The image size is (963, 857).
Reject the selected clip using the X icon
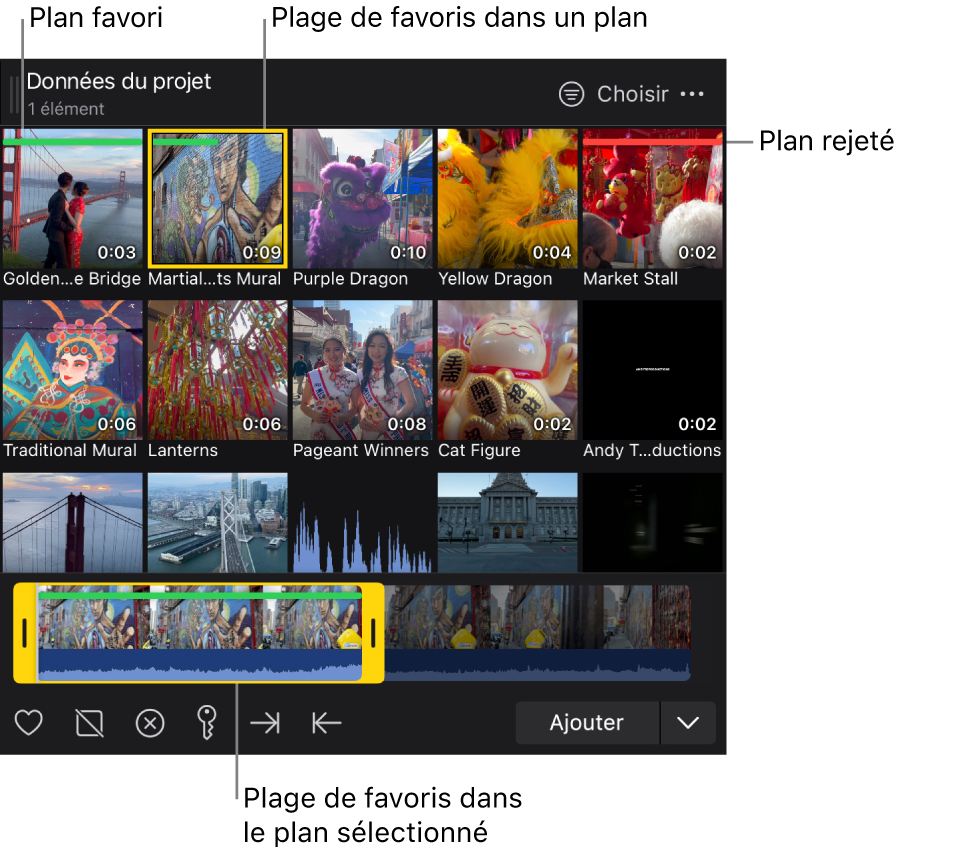point(150,722)
